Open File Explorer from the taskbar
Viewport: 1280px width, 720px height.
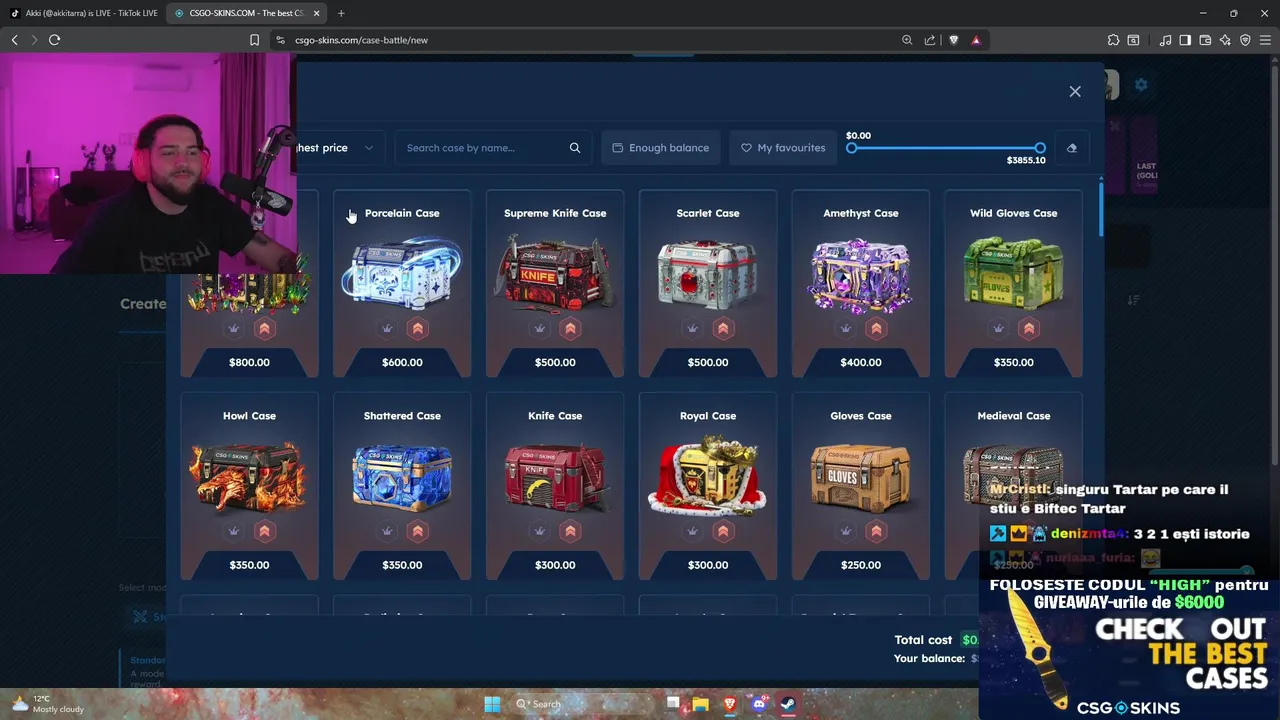tap(701, 704)
